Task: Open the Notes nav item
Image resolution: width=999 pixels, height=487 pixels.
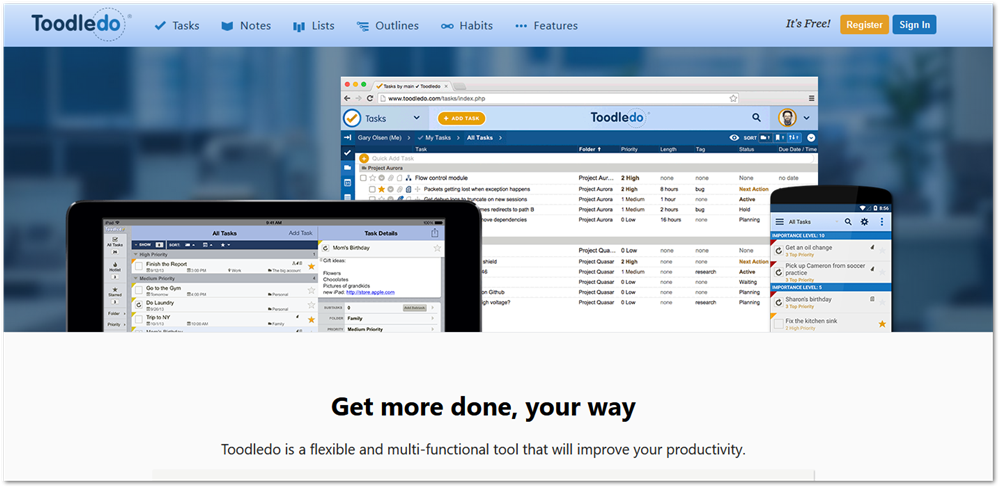Action: [246, 26]
